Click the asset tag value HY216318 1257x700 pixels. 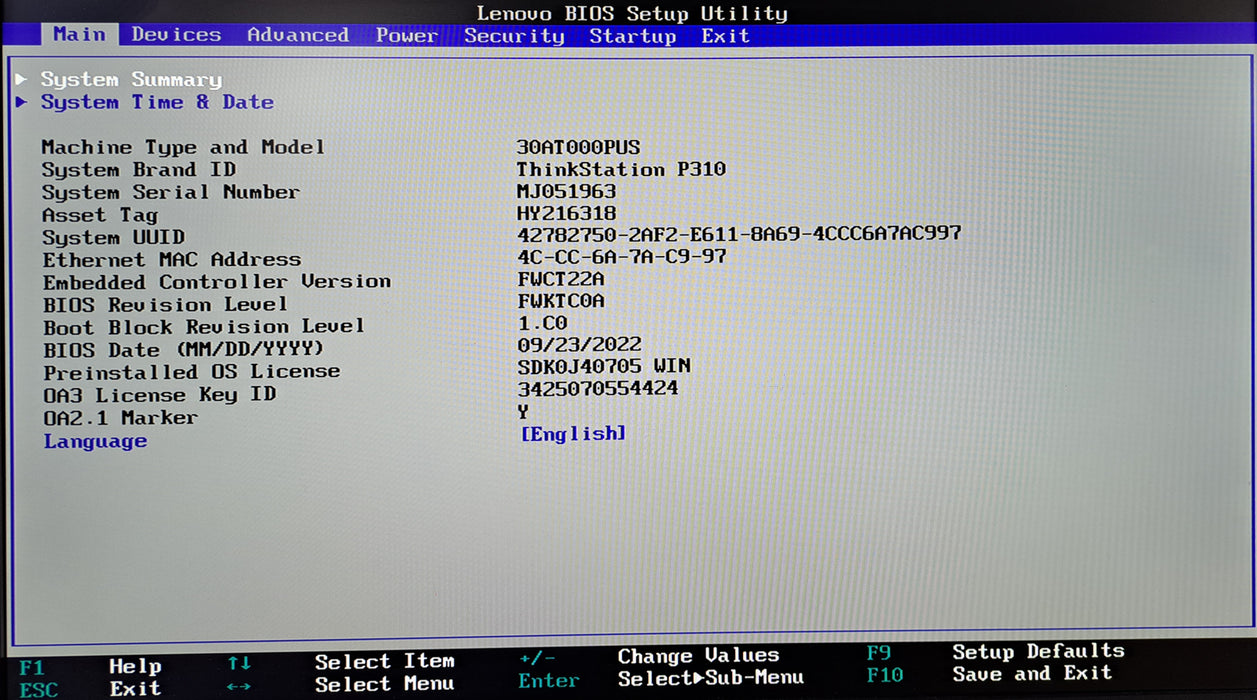[x=566, y=213]
